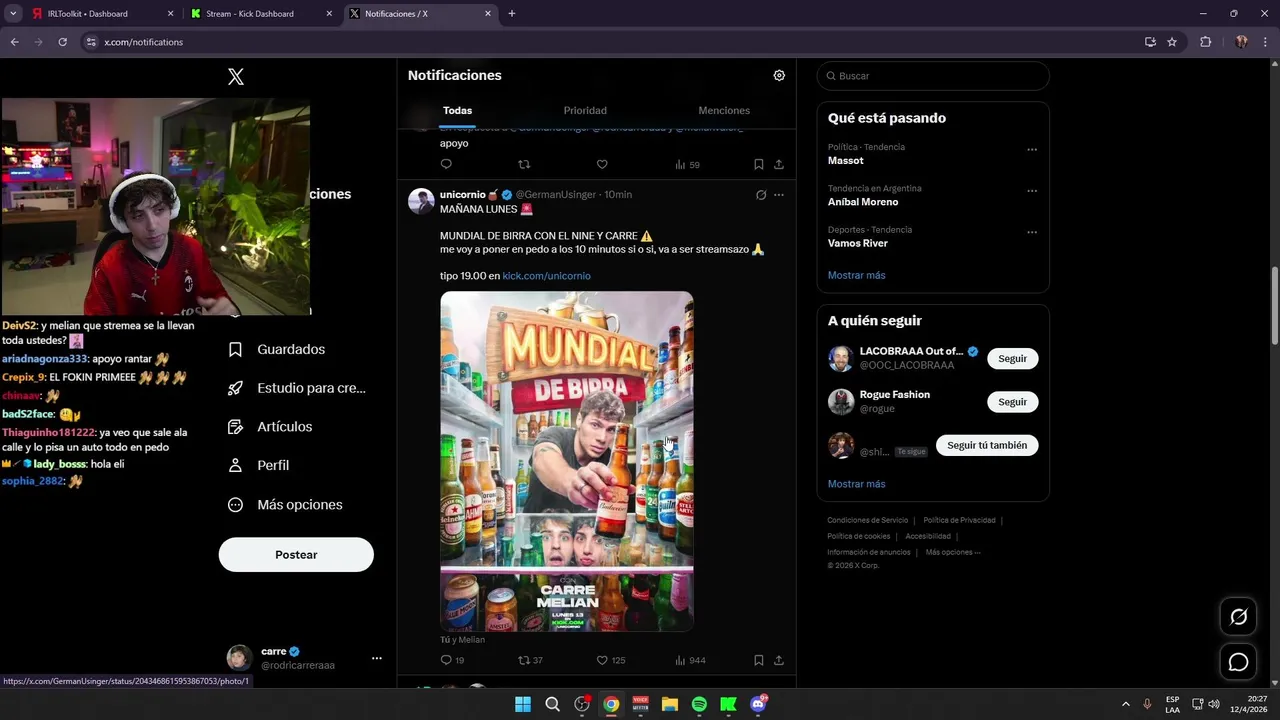Open more options for Massot trend

(x=1032, y=150)
